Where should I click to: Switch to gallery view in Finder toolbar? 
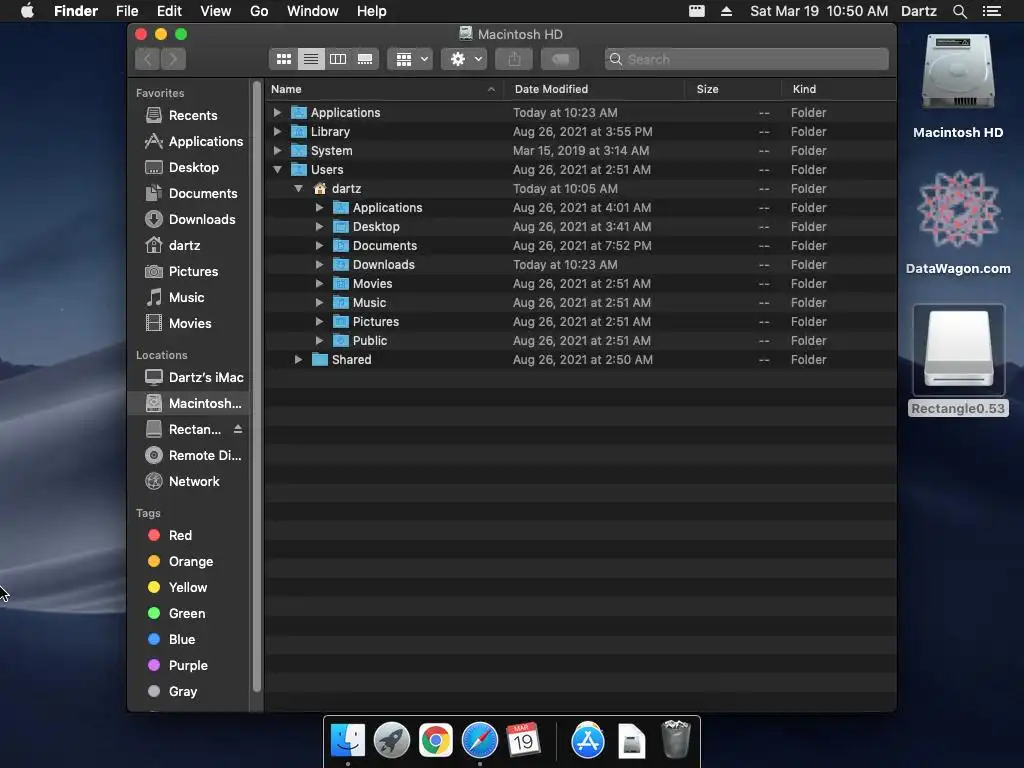(x=365, y=59)
